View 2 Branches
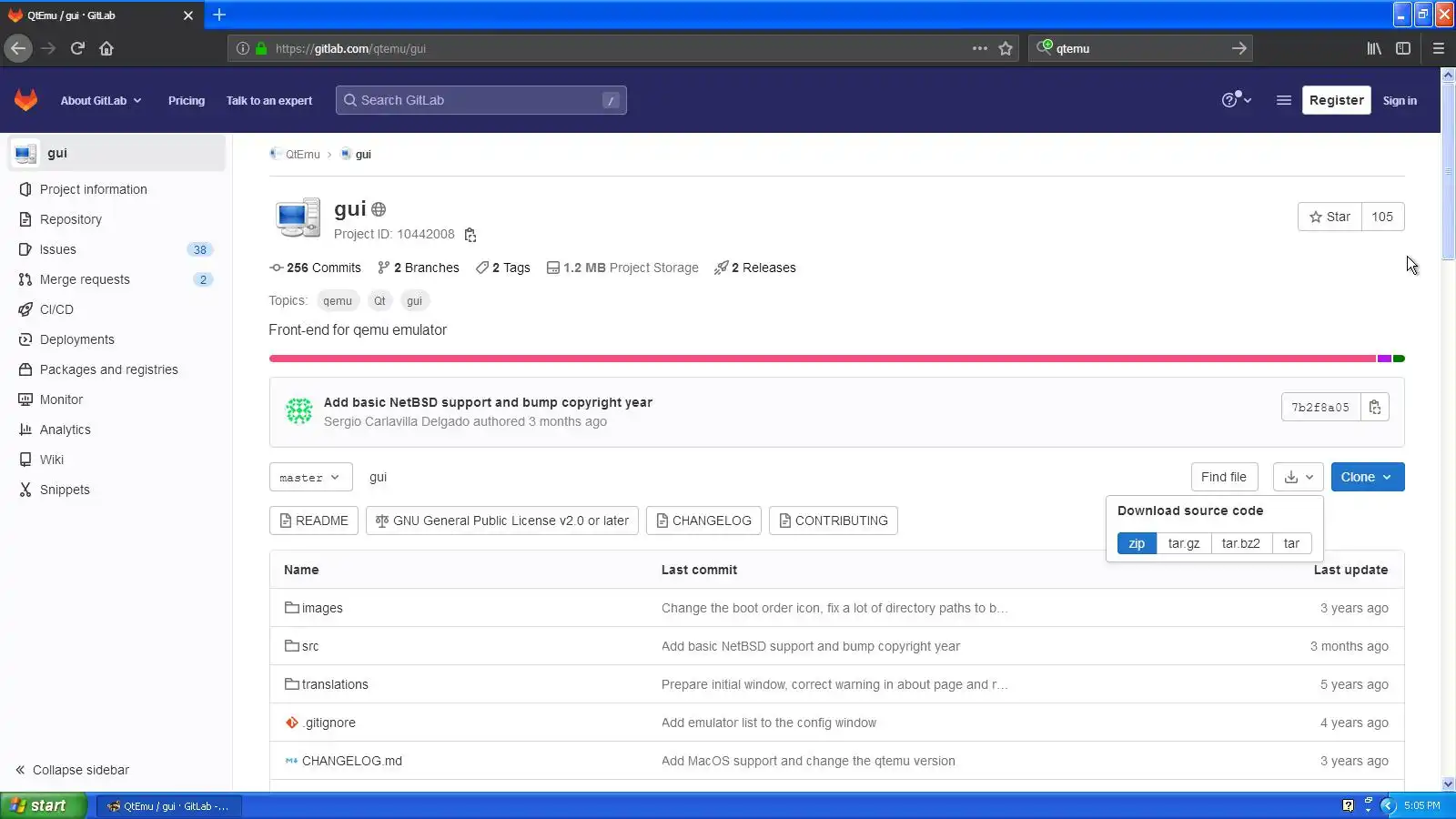The image size is (1456, 819). [419, 268]
